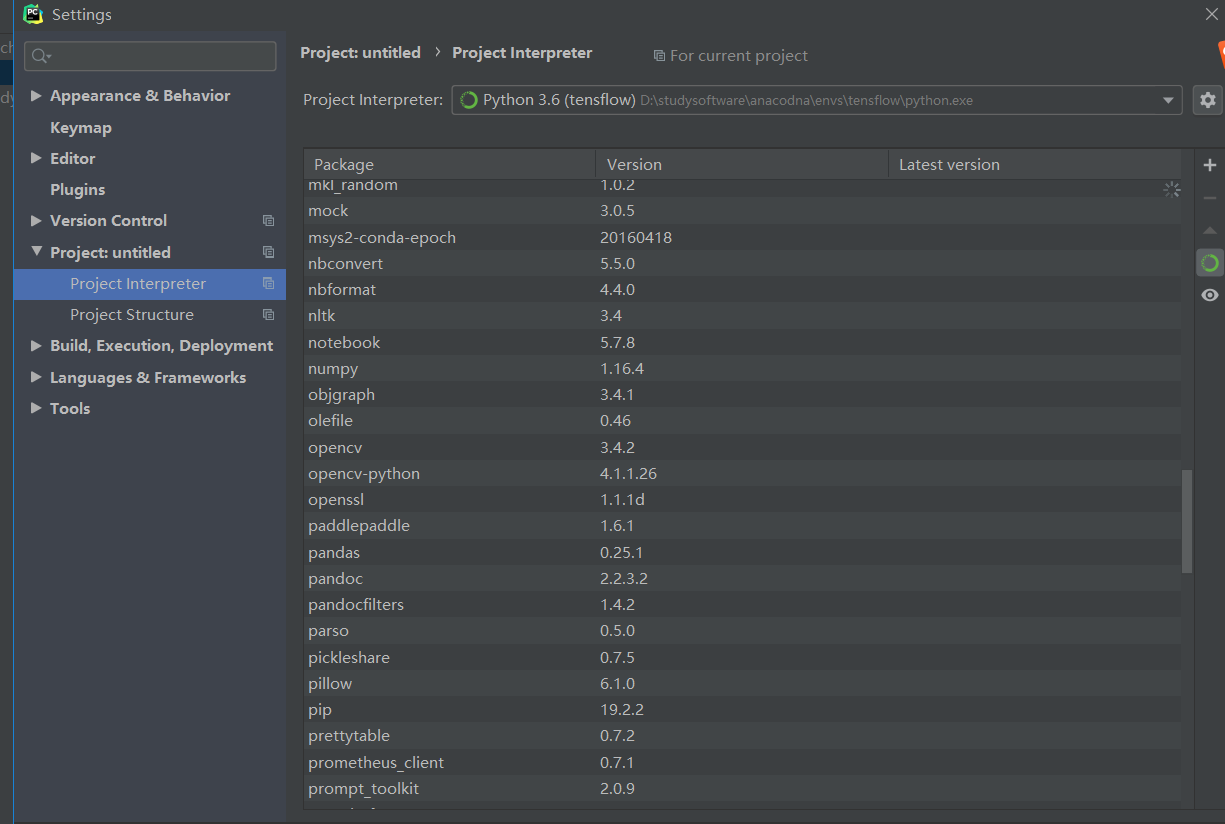Open Plugins settings
1225x824 pixels.
tap(78, 190)
